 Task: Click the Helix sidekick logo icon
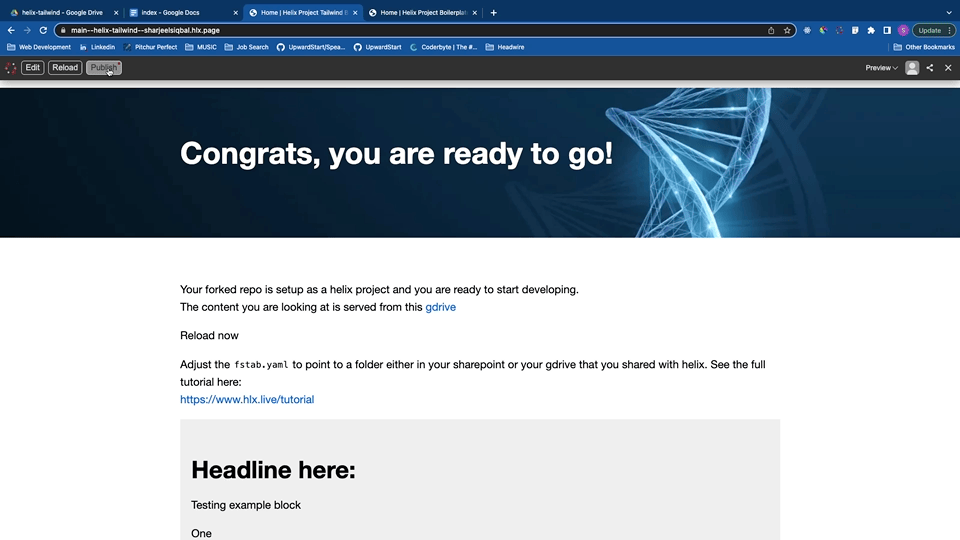pyautogui.click(x=11, y=68)
